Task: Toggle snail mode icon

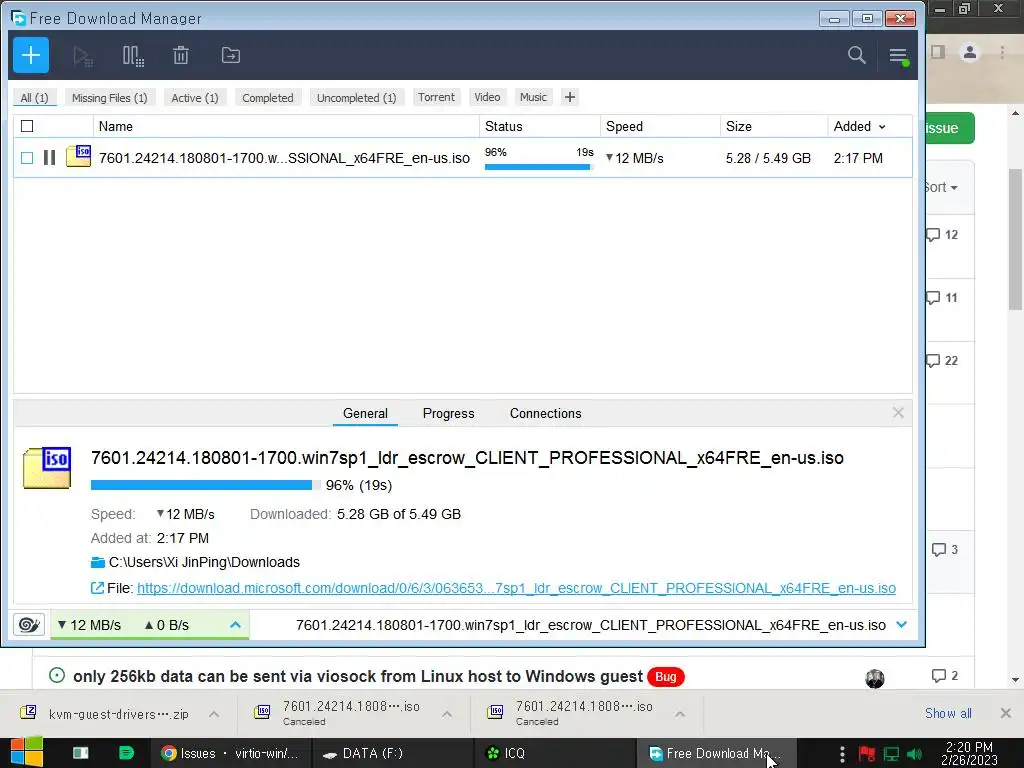Action: [x=29, y=625]
